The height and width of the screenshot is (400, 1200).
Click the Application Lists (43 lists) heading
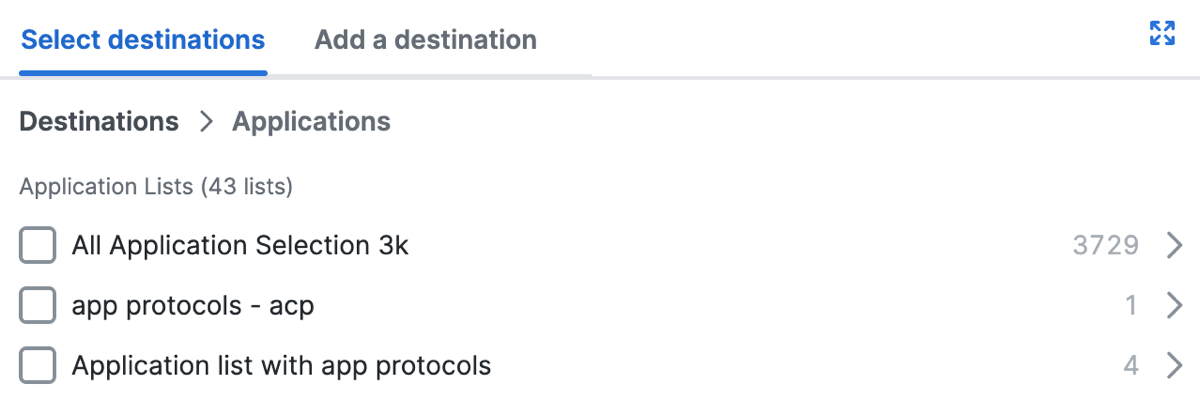click(156, 186)
